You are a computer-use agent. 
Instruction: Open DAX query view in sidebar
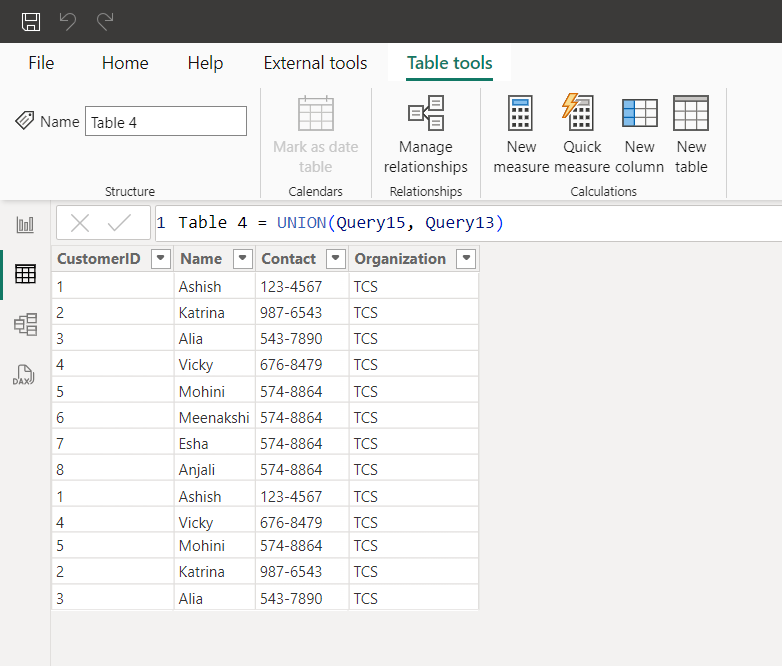click(x=24, y=375)
